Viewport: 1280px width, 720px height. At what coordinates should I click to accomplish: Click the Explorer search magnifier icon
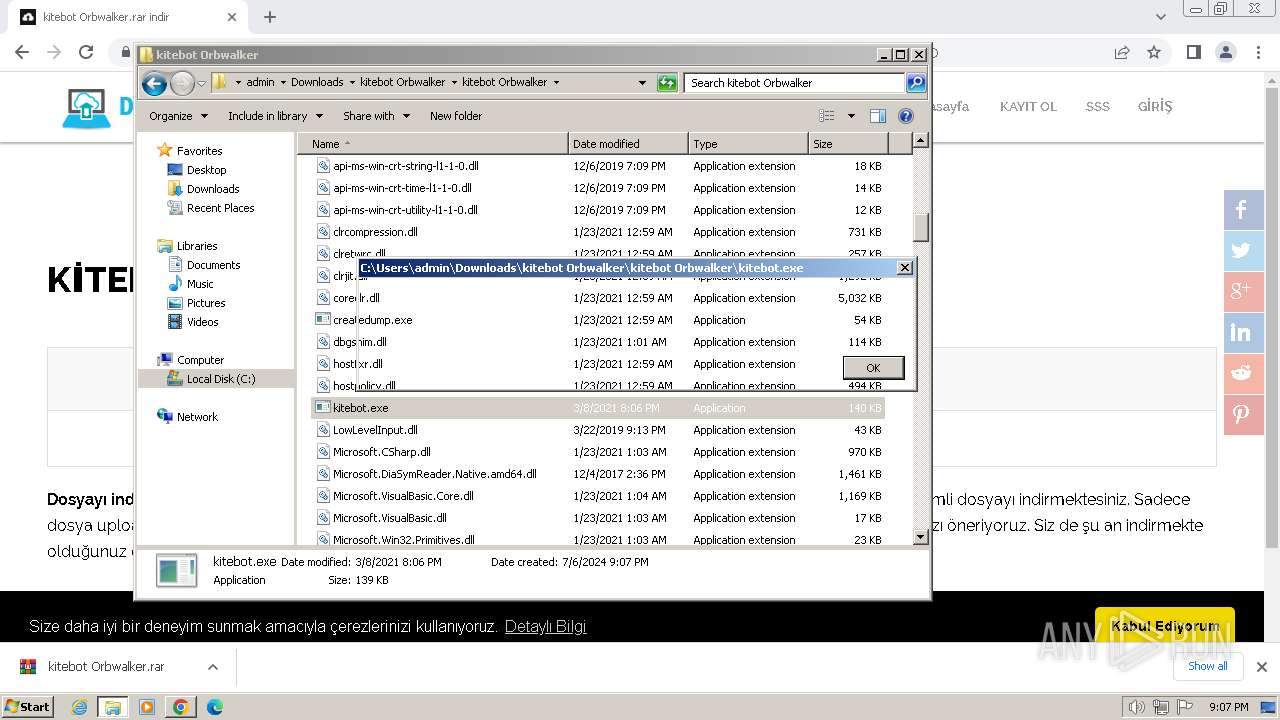click(x=916, y=83)
